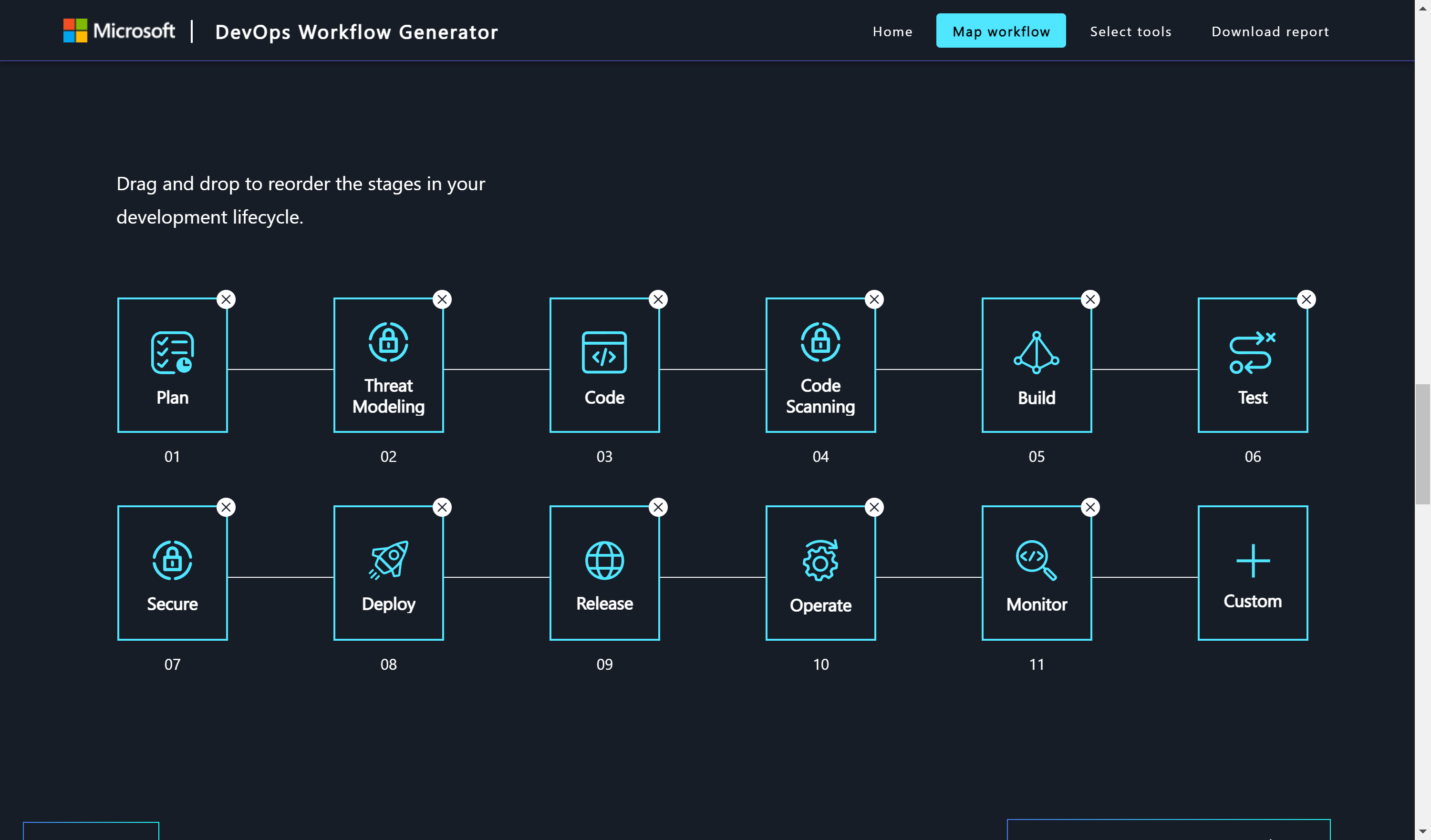Remove the Monitor stage
The height and width of the screenshot is (840, 1431).
[x=1090, y=507]
